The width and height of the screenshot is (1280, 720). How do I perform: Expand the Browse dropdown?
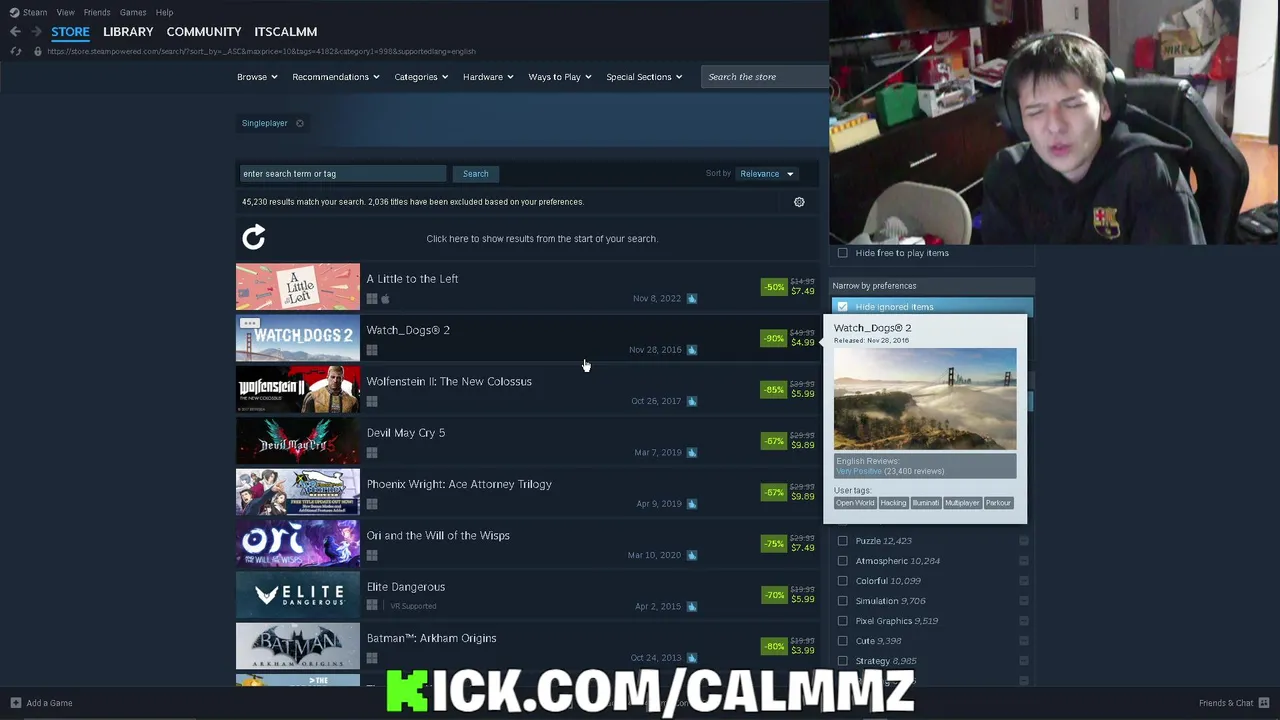[258, 77]
